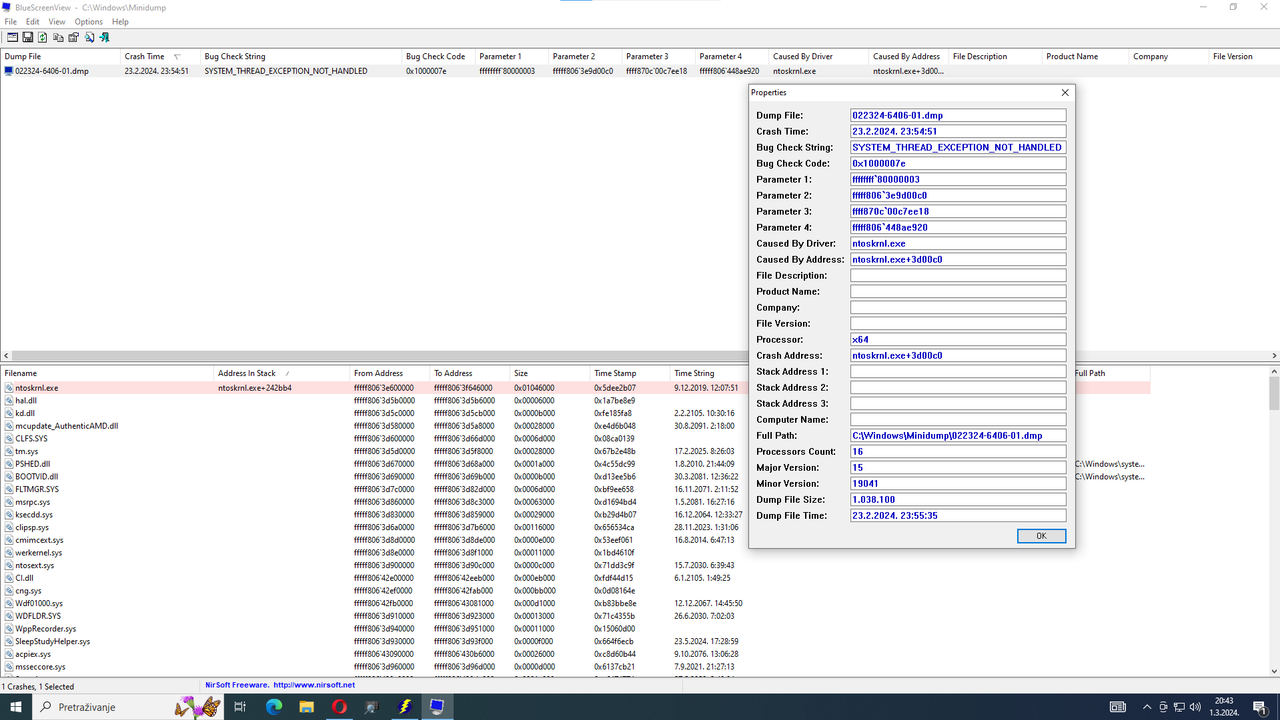Open Advanced Options toolbar icon
This screenshot has width=1280, height=720.
point(12,37)
